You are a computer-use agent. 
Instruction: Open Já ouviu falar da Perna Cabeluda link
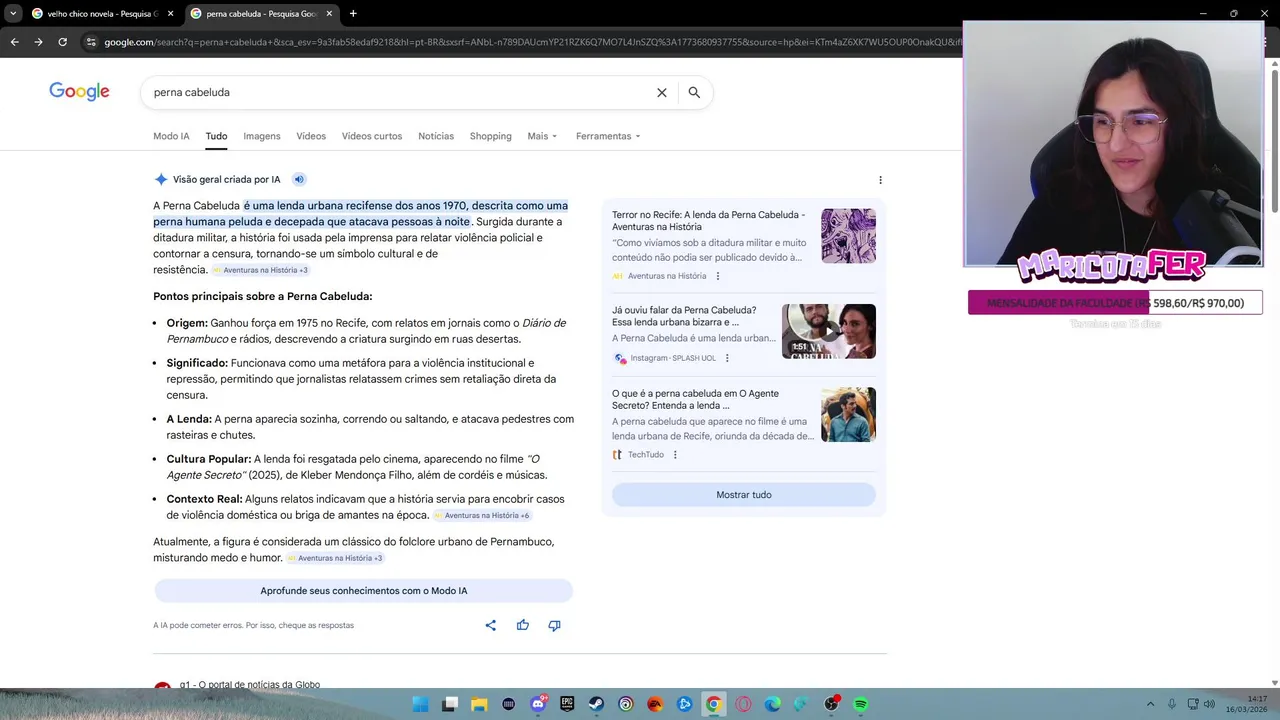coord(684,316)
